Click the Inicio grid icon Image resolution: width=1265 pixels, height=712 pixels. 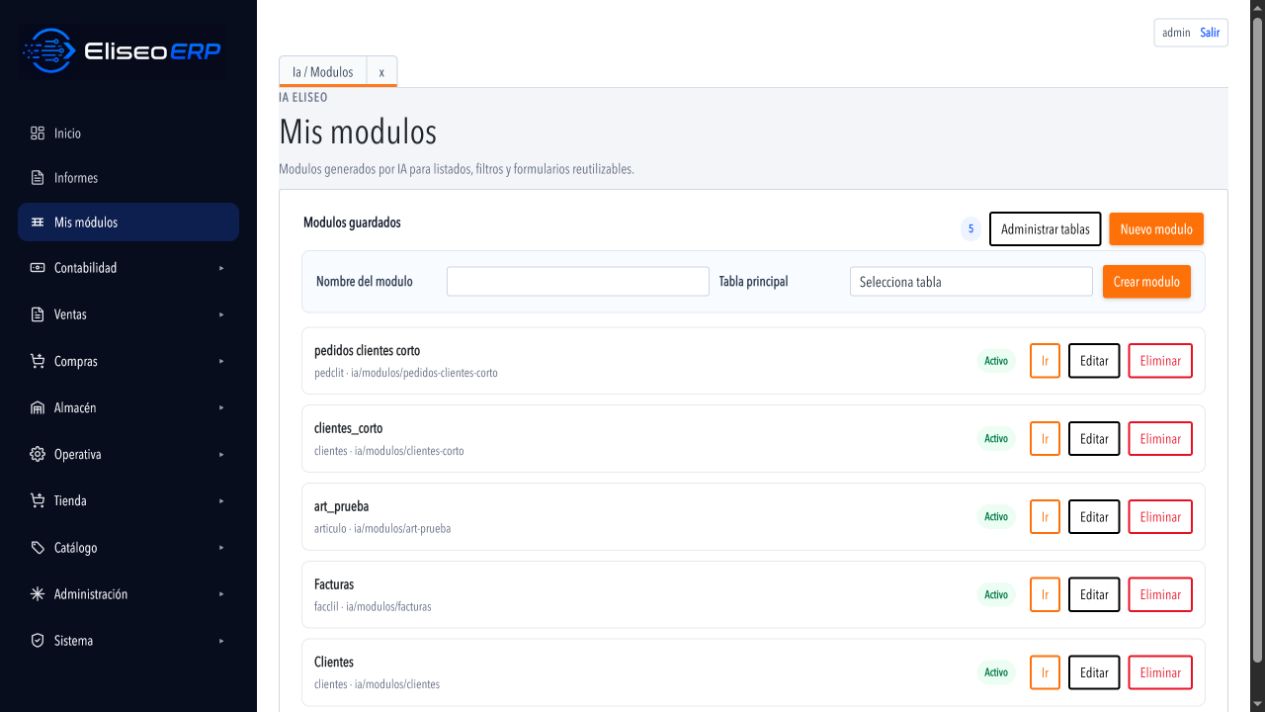[x=38, y=133]
